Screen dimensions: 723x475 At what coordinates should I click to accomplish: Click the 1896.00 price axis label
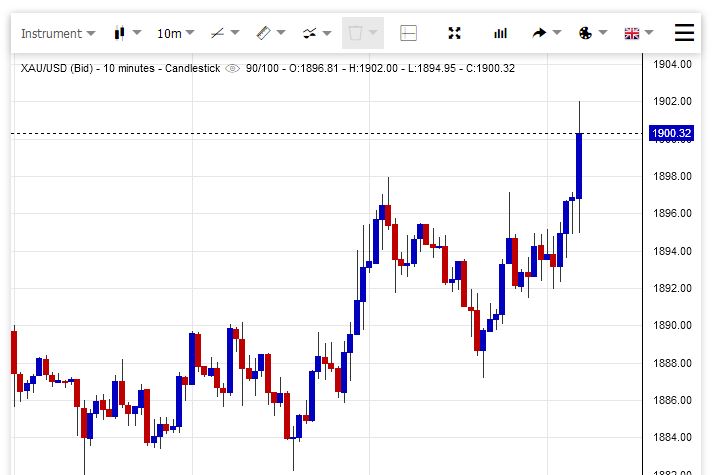pyautogui.click(x=672, y=213)
